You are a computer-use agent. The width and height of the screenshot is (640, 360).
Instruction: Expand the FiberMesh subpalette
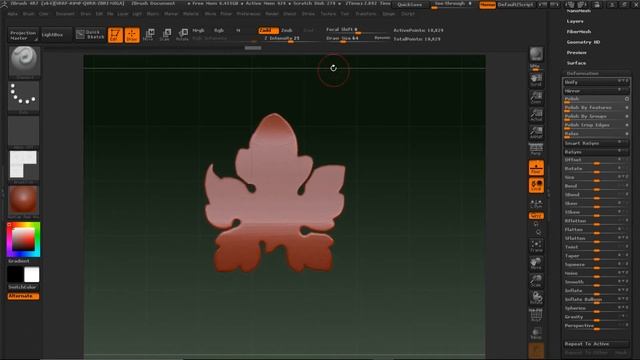click(579, 31)
